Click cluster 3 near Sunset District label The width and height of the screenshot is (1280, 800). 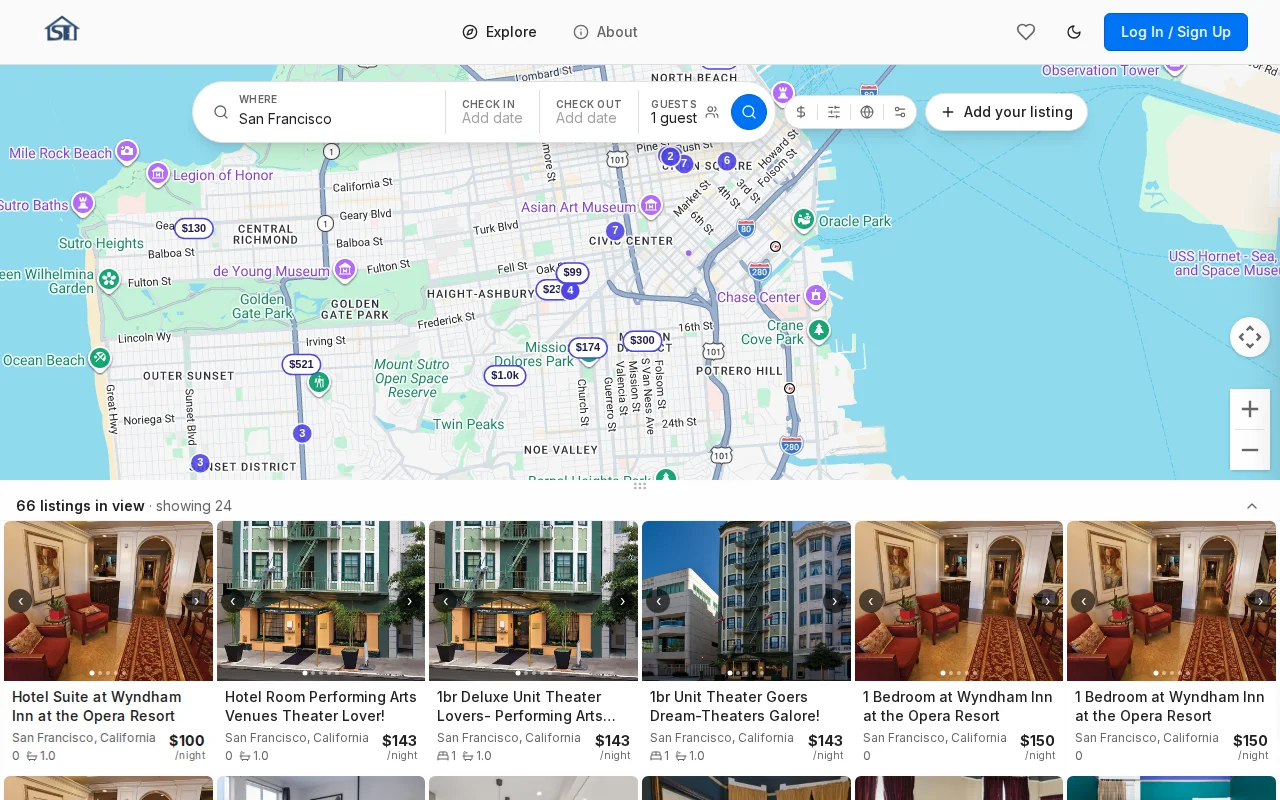[200, 463]
